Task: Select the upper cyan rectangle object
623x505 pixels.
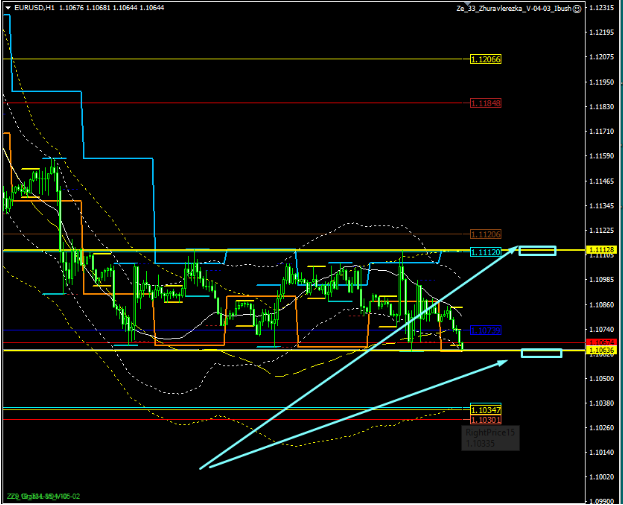Action: (537, 250)
